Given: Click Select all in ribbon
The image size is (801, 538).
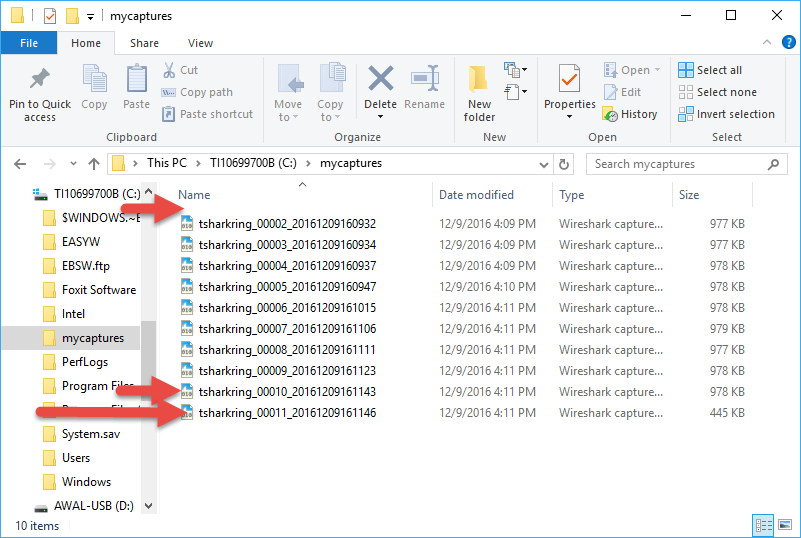Looking at the screenshot, I should [710, 70].
